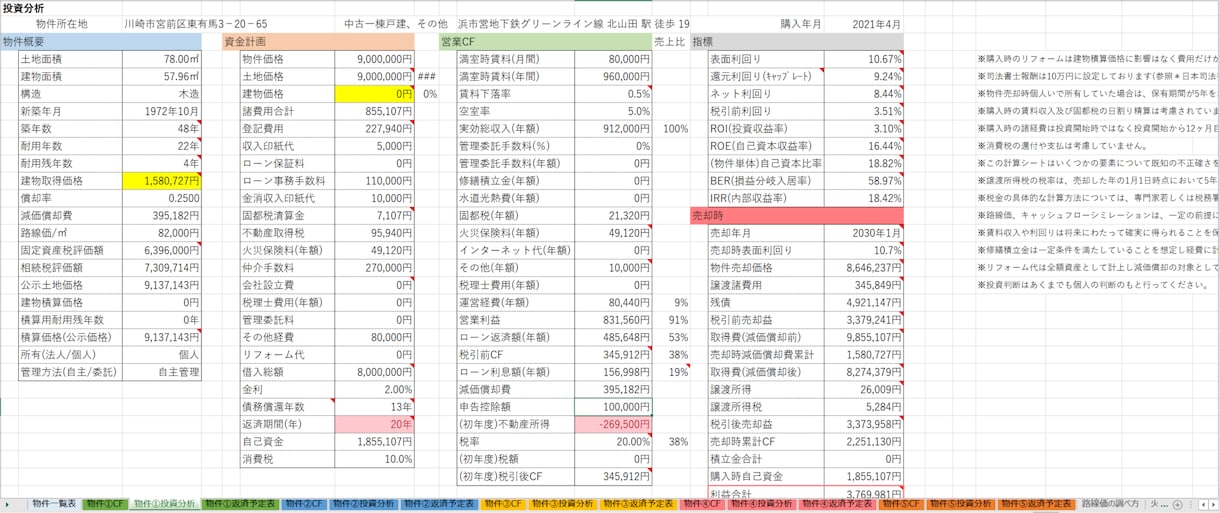This screenshot has height=513, width=1220.
Task: Click the 指標 section header
Action: 796,42
